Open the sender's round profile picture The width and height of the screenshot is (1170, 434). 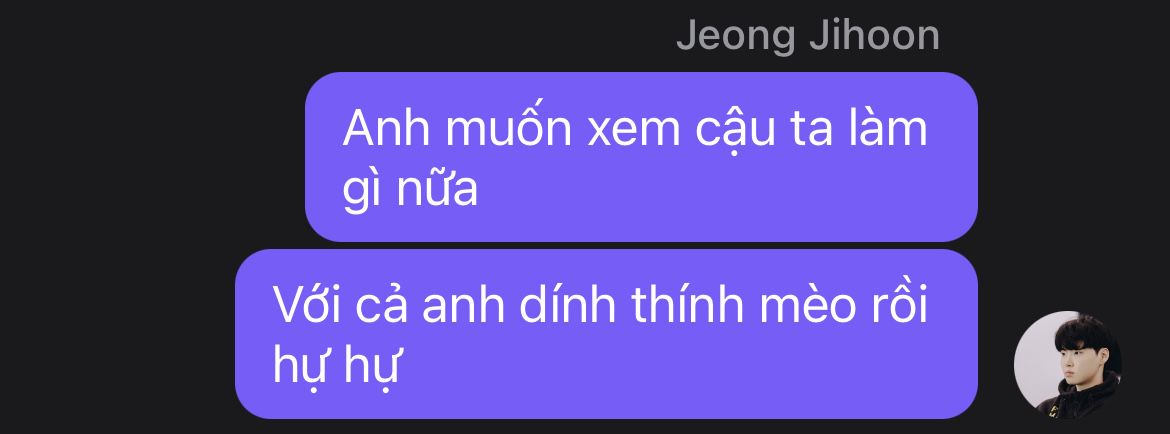1067,364
